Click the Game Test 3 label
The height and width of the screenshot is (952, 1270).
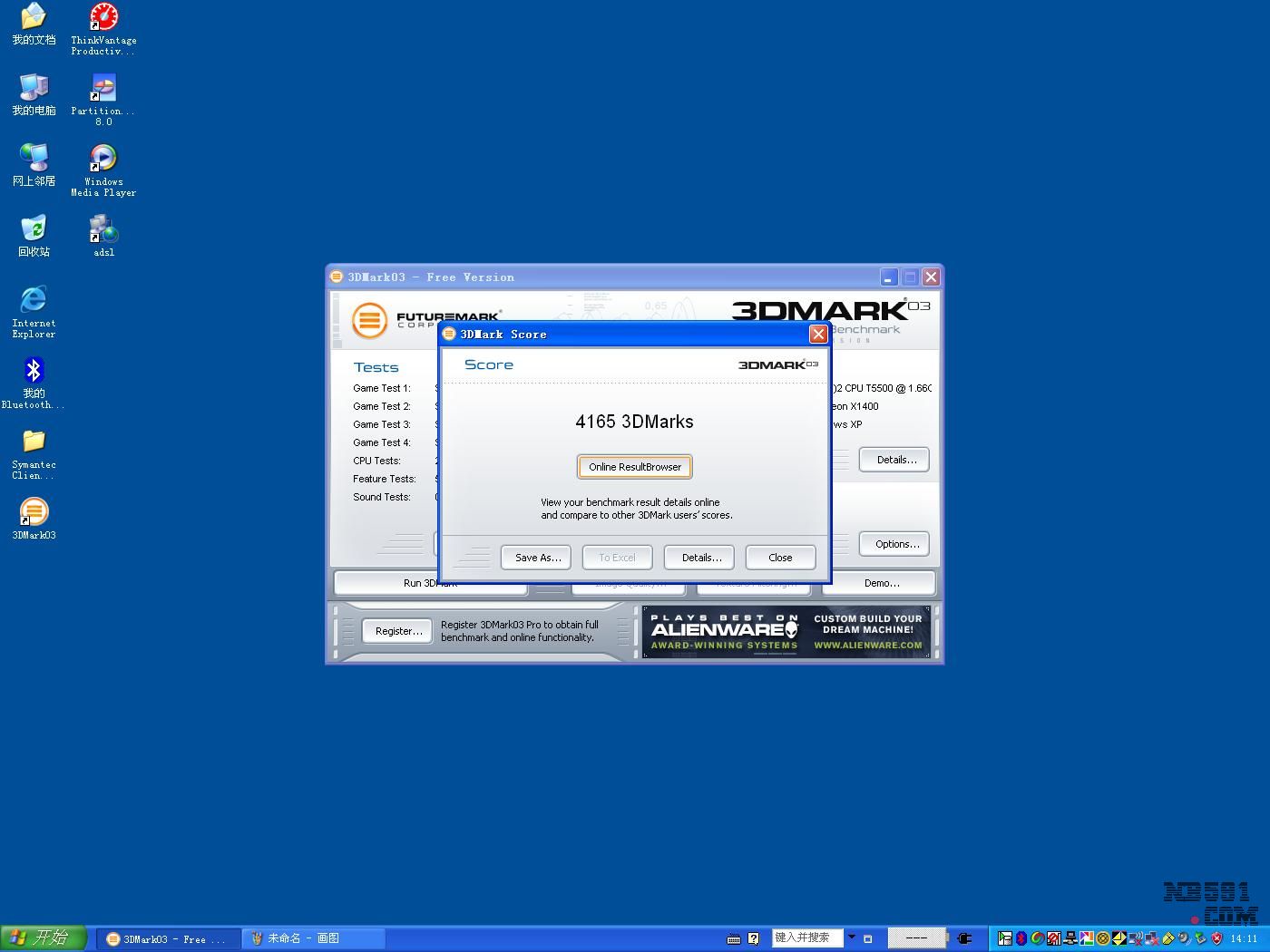coord(382,424)
